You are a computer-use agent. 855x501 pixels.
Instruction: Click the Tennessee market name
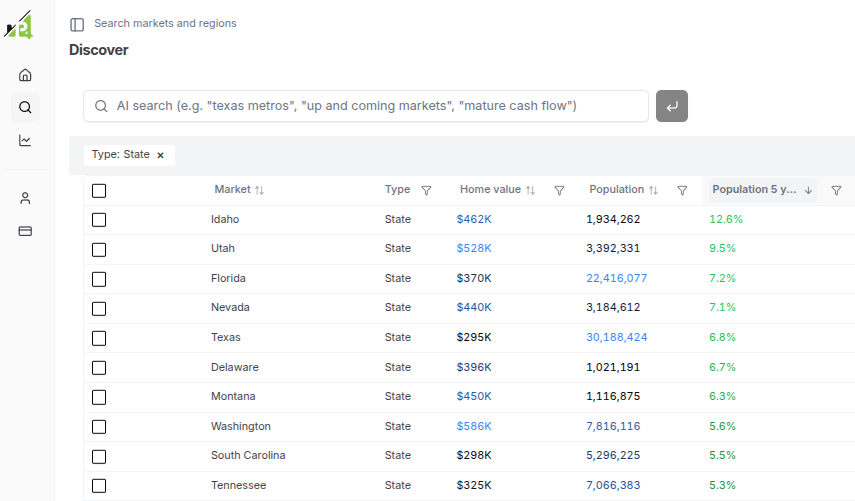tap(238, 485)
